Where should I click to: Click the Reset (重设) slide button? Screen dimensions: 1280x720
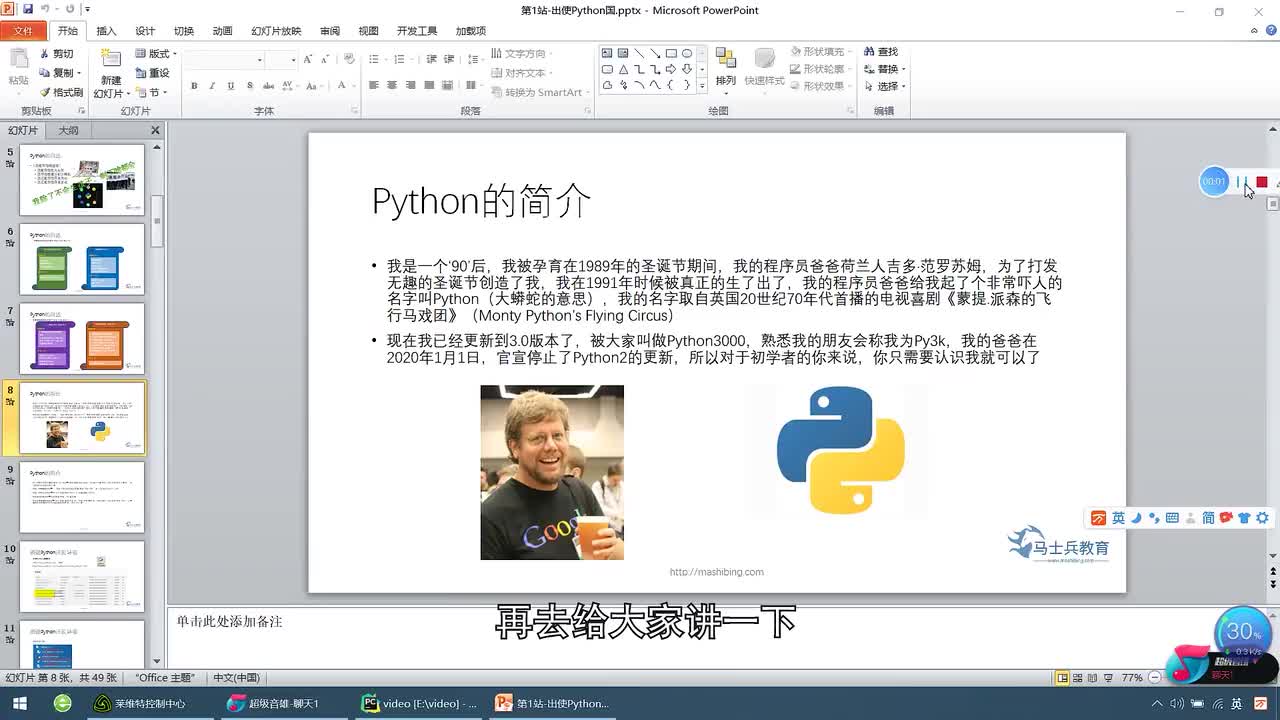coord(152,73)
